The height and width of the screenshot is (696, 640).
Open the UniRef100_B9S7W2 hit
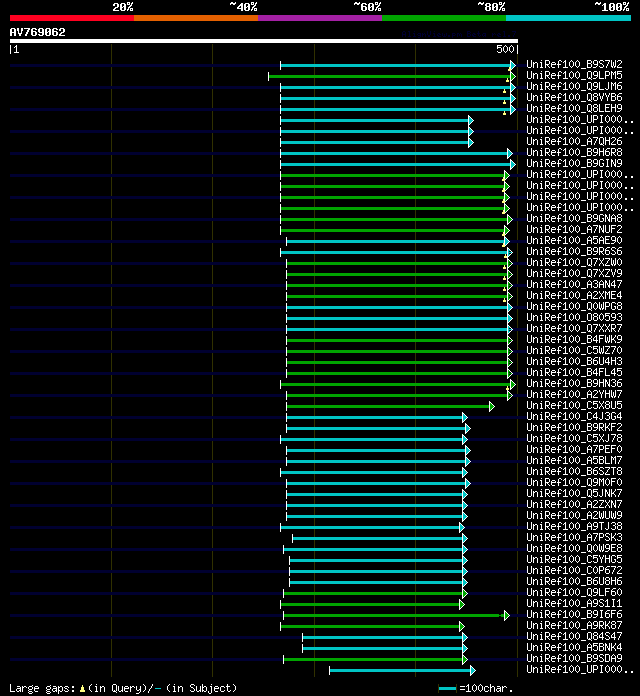click(574, 64)
